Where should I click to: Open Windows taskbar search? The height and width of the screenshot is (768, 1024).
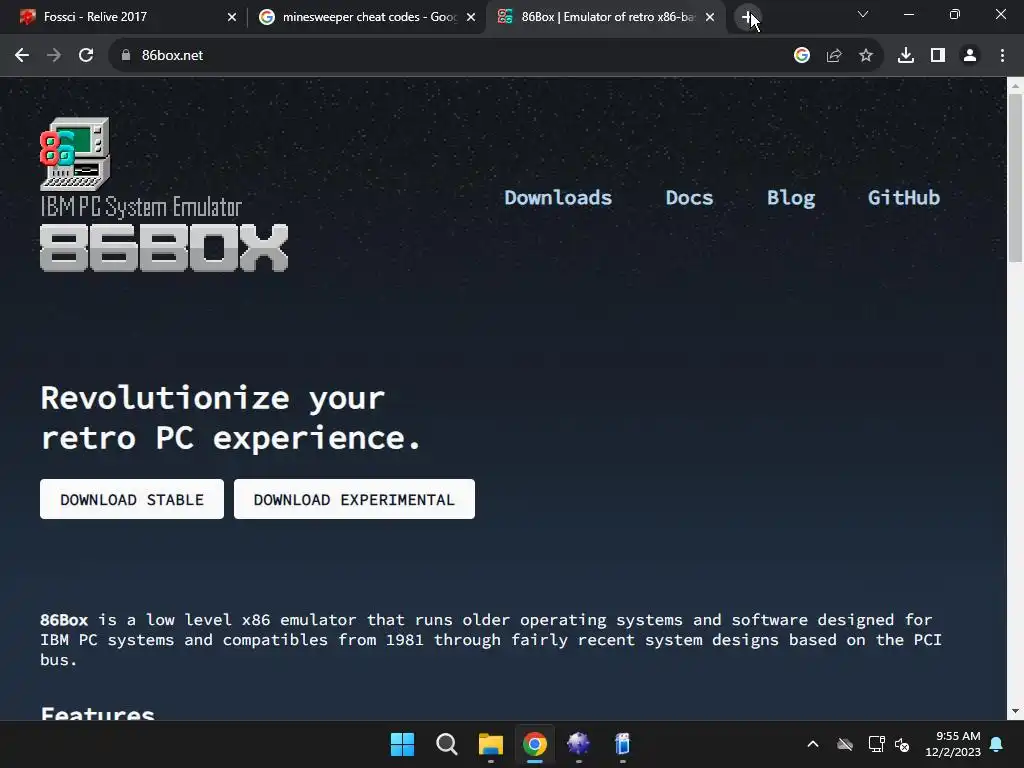(447, 744)
